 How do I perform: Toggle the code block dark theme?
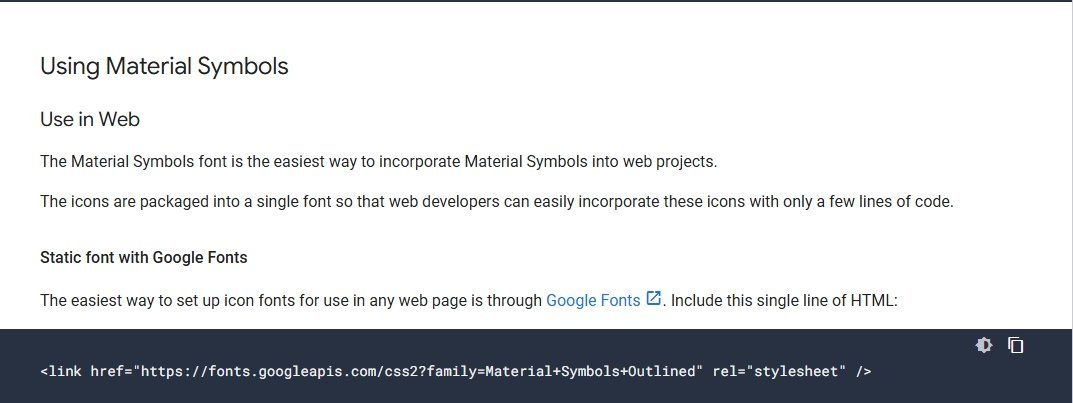tap(984, 346)
